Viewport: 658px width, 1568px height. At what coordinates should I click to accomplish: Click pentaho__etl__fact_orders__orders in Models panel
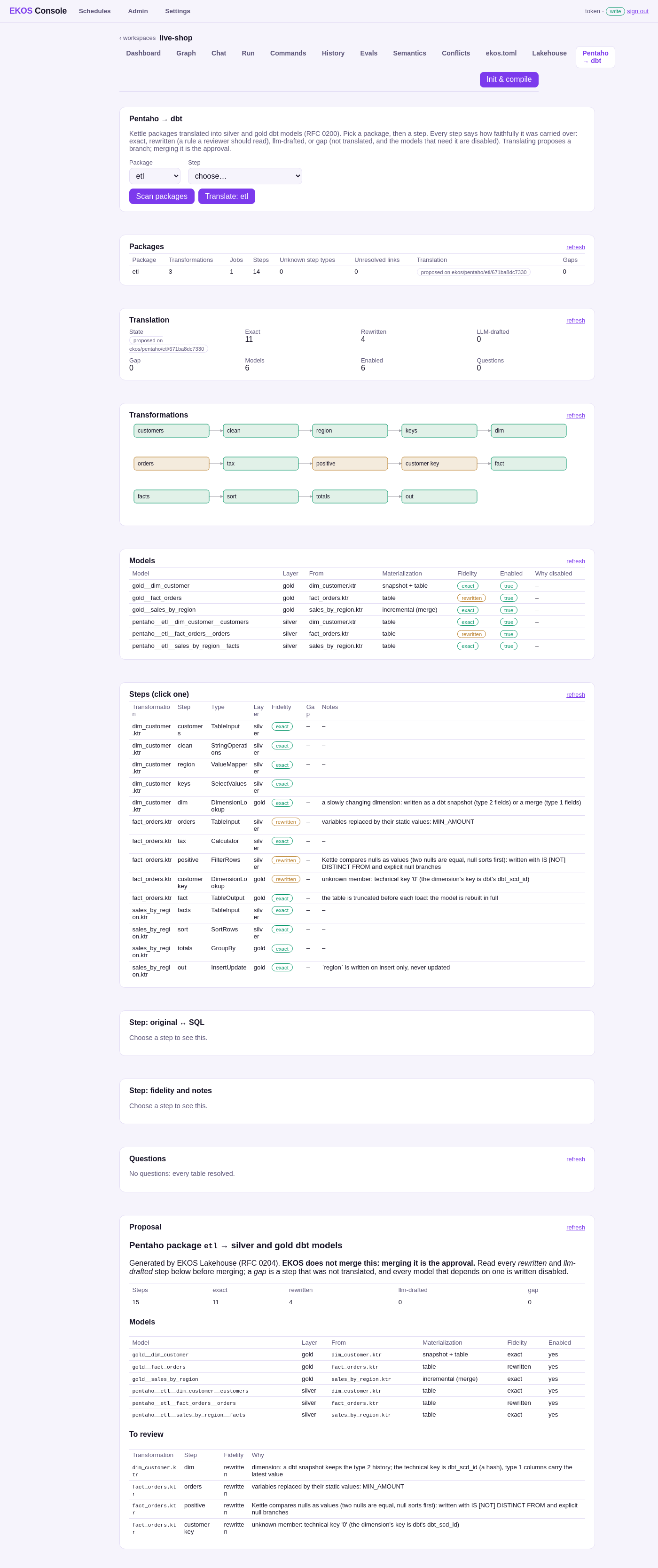(x=181, y=634)
